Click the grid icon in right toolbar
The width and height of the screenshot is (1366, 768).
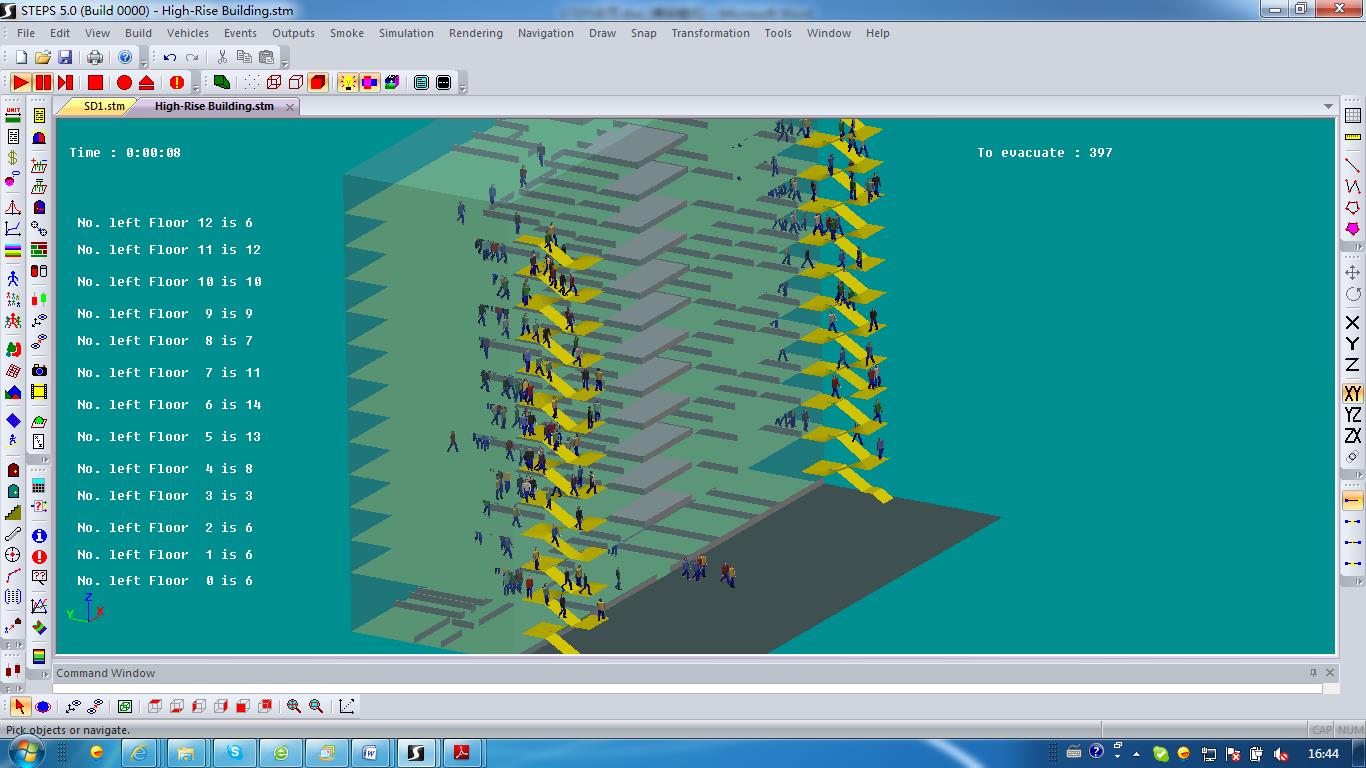[x=1353, y=115]
